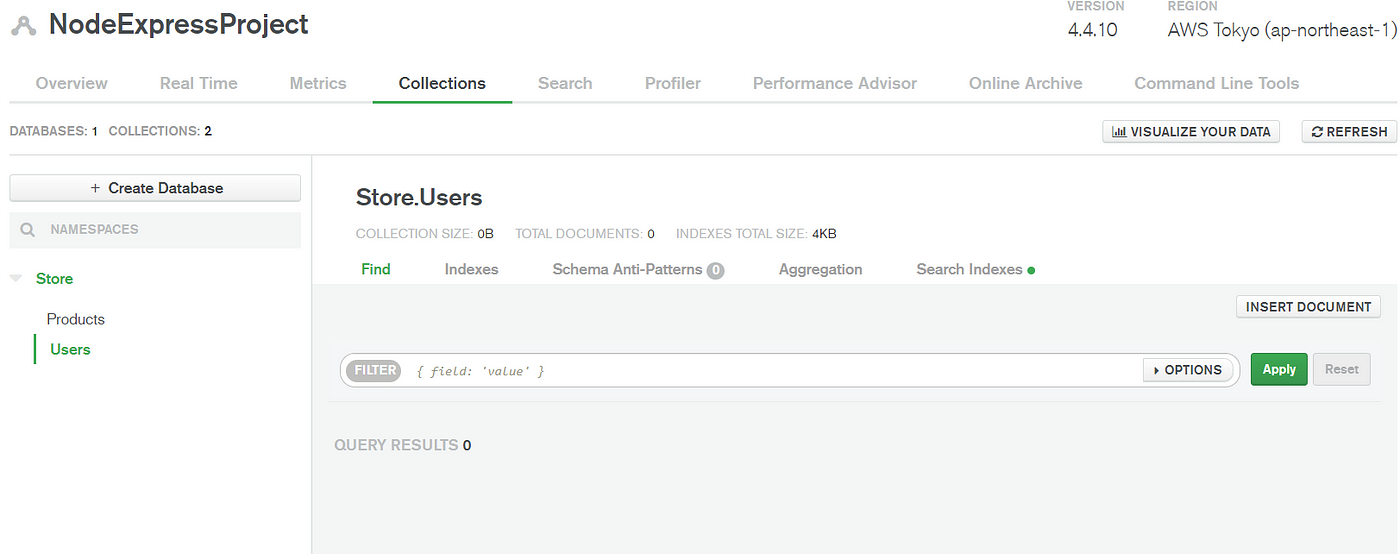
Task: Switch to the Online Archive tab
Action: pyautogui.click(x=1026, y=84)
